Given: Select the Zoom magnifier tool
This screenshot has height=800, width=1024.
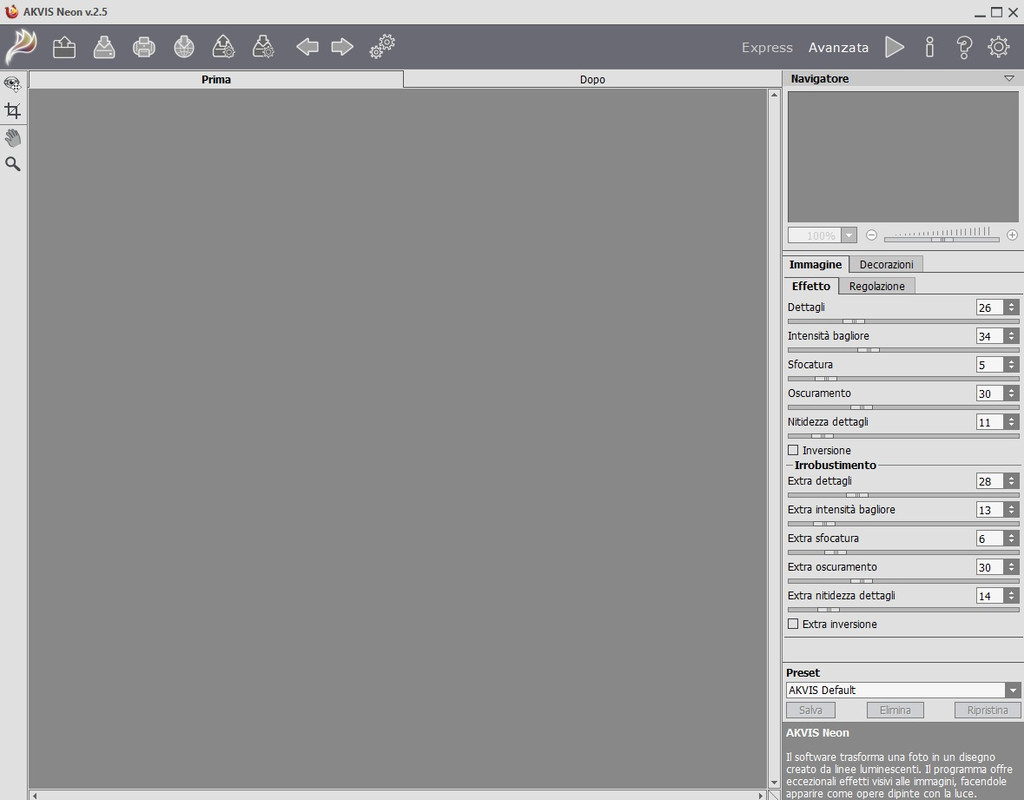Looking at the screenshot, I should click(12, 164).
